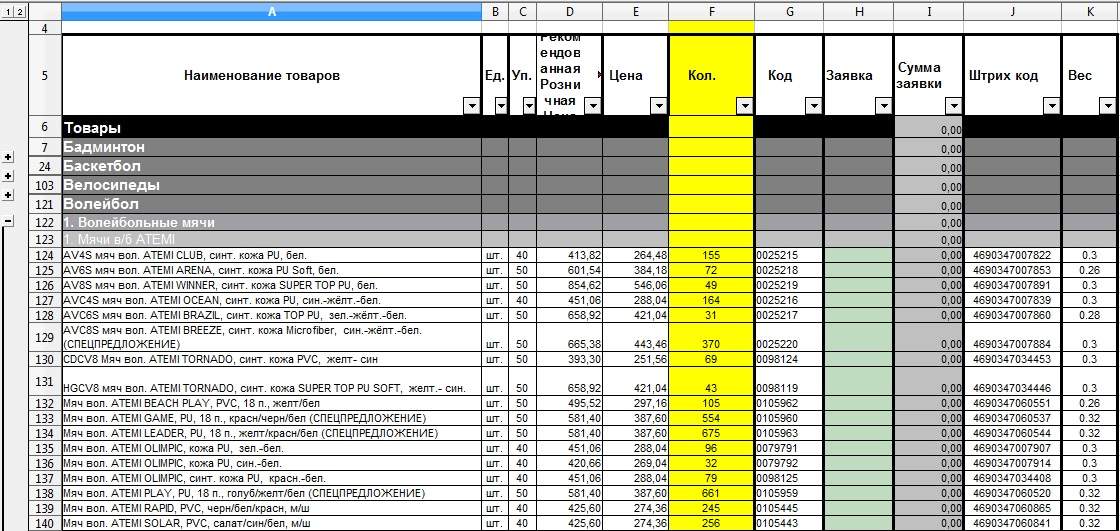The image size is (1120, 531).
Task: Select column F header
Action: pyautogui.click(x=711, y=11)
